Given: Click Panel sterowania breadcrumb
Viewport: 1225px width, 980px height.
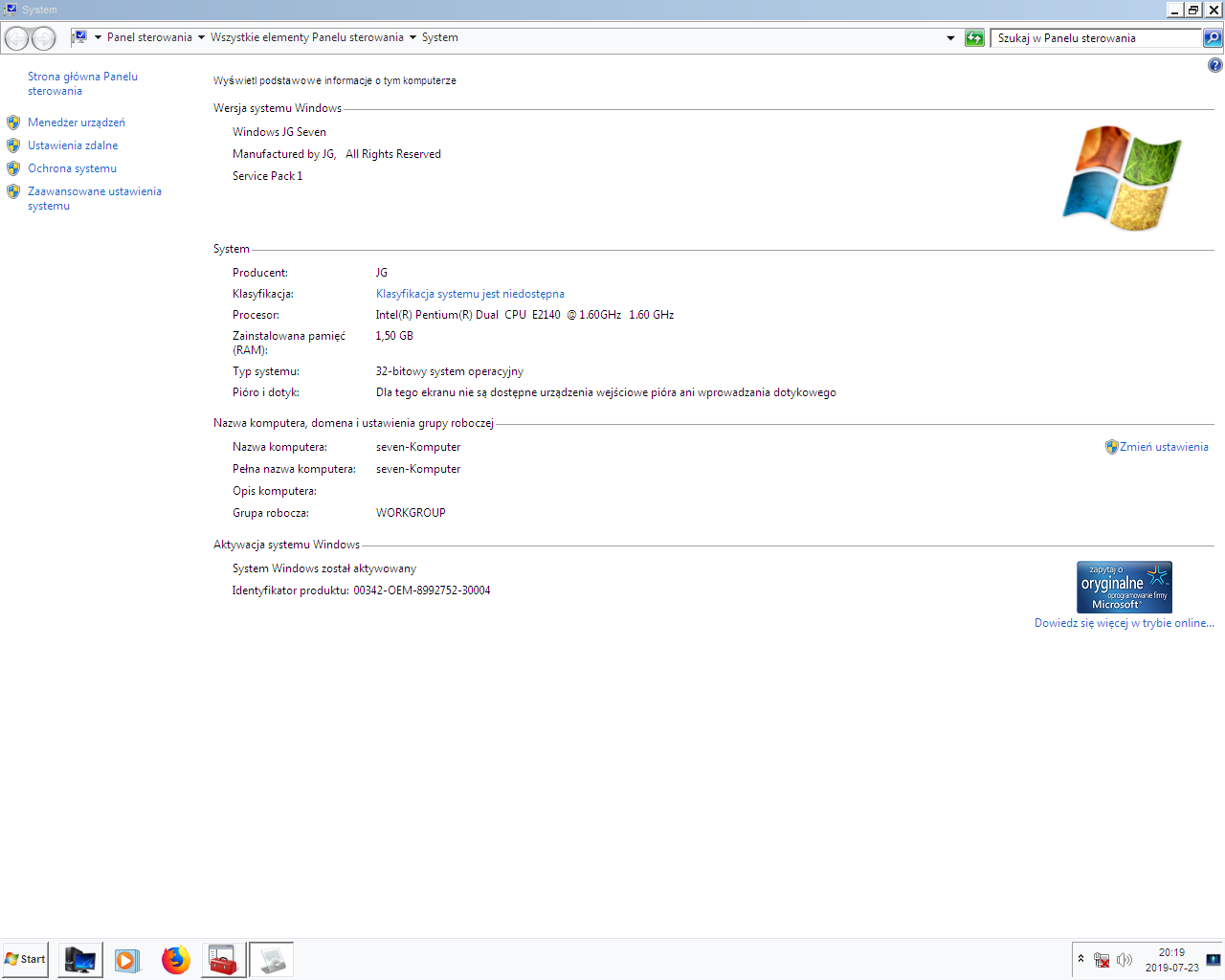Looking at the screenshot, I should [x=149, y=38].
